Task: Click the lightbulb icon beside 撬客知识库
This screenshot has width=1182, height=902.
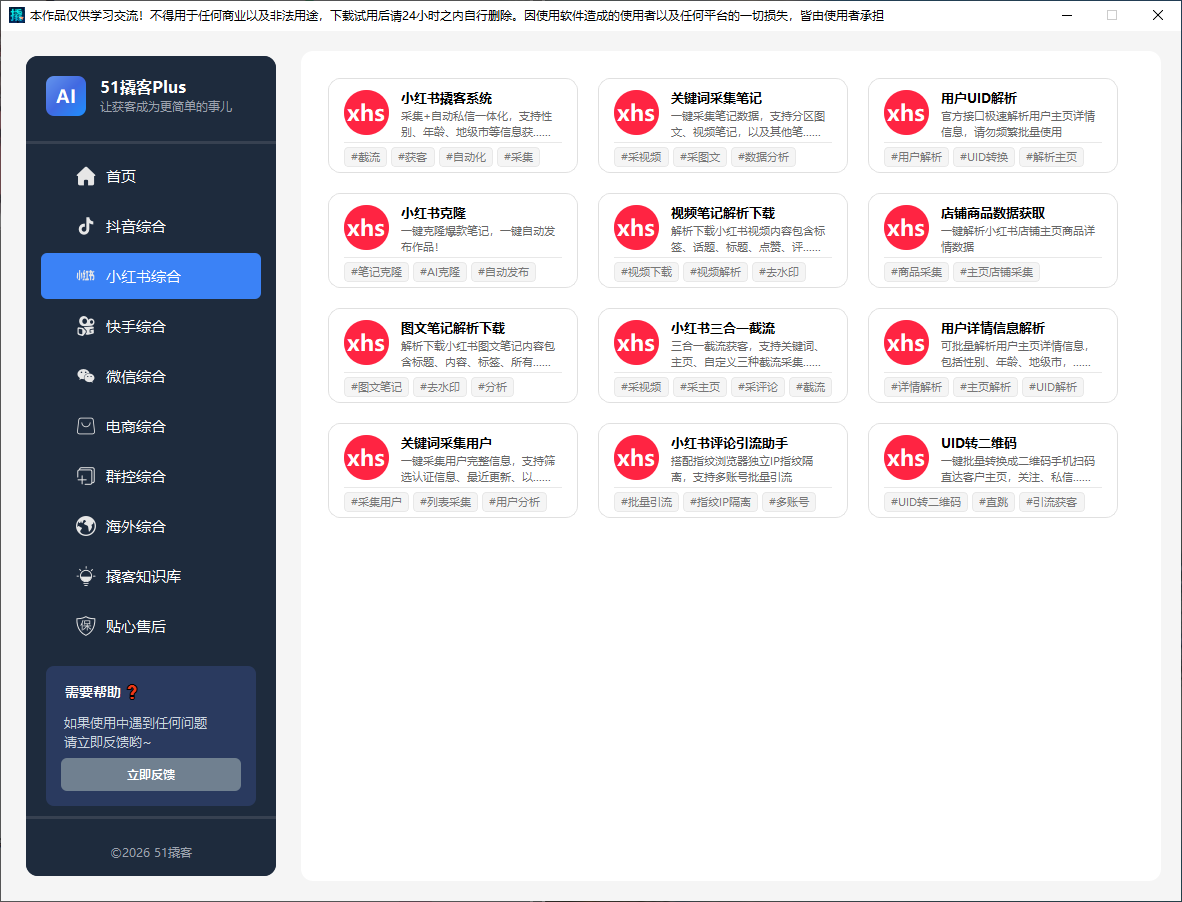Action: (86, 576)
